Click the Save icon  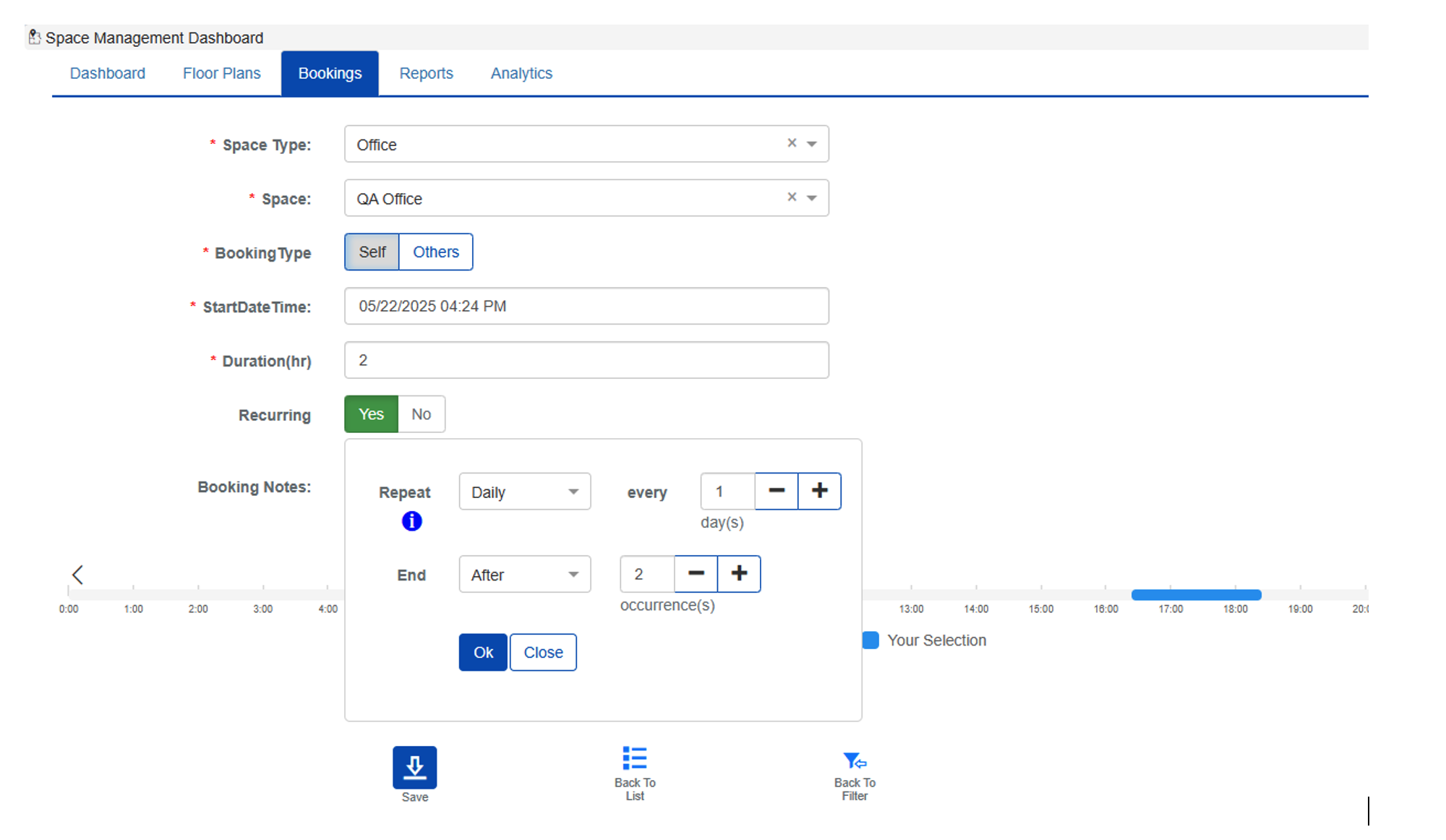click(x=414, y=767)
